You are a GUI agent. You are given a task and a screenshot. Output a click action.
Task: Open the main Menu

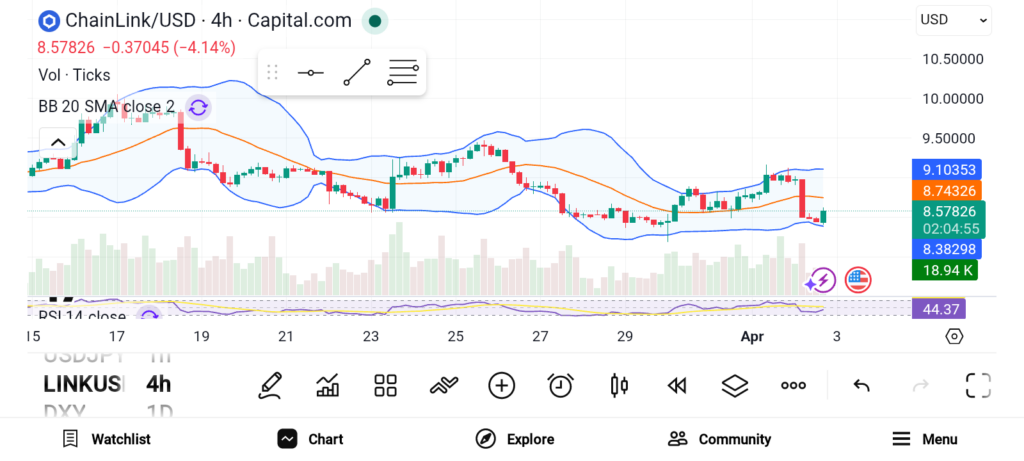[x=925, y=439]
